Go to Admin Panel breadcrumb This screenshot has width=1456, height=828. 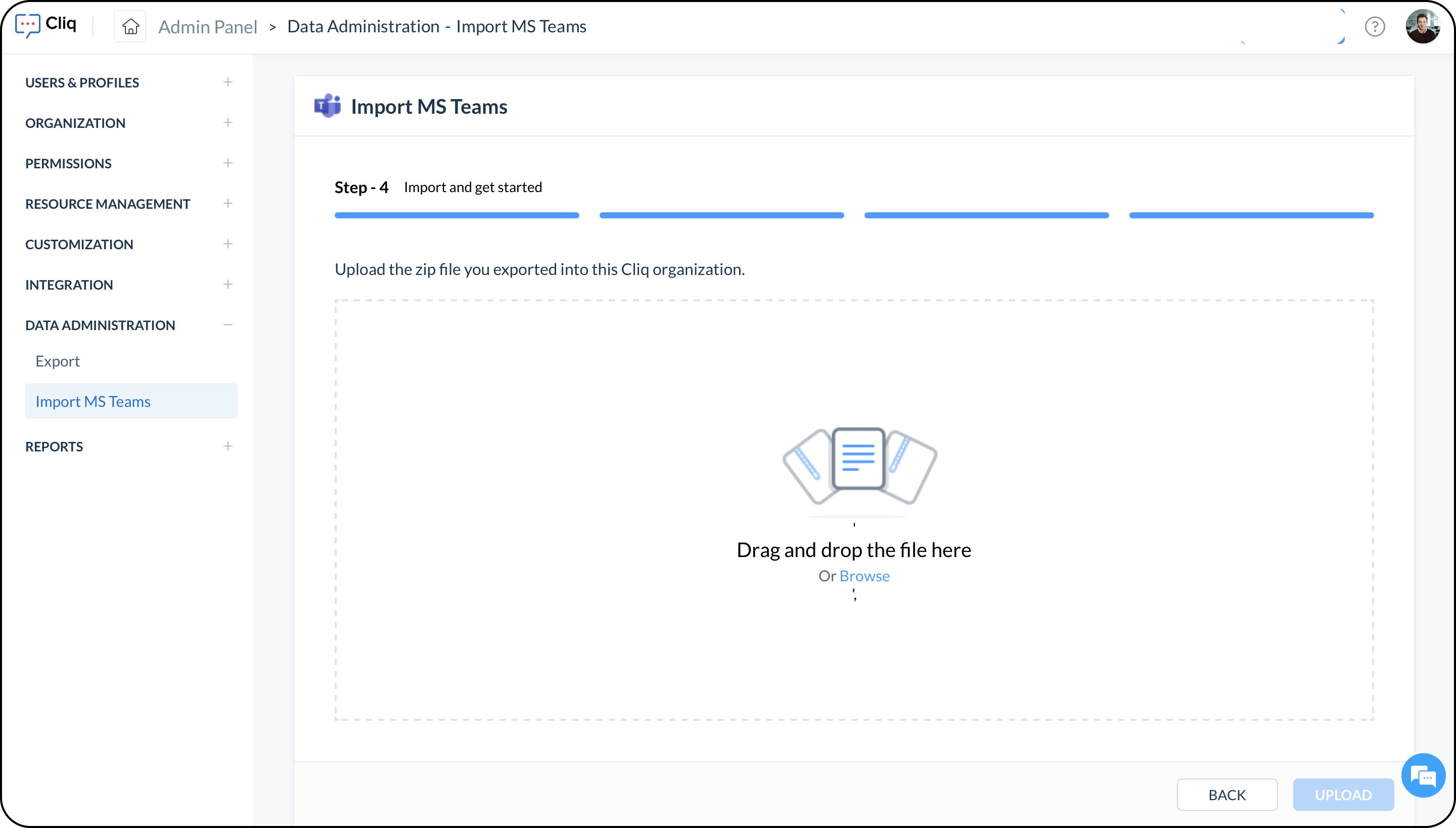(x=208, y=26)
